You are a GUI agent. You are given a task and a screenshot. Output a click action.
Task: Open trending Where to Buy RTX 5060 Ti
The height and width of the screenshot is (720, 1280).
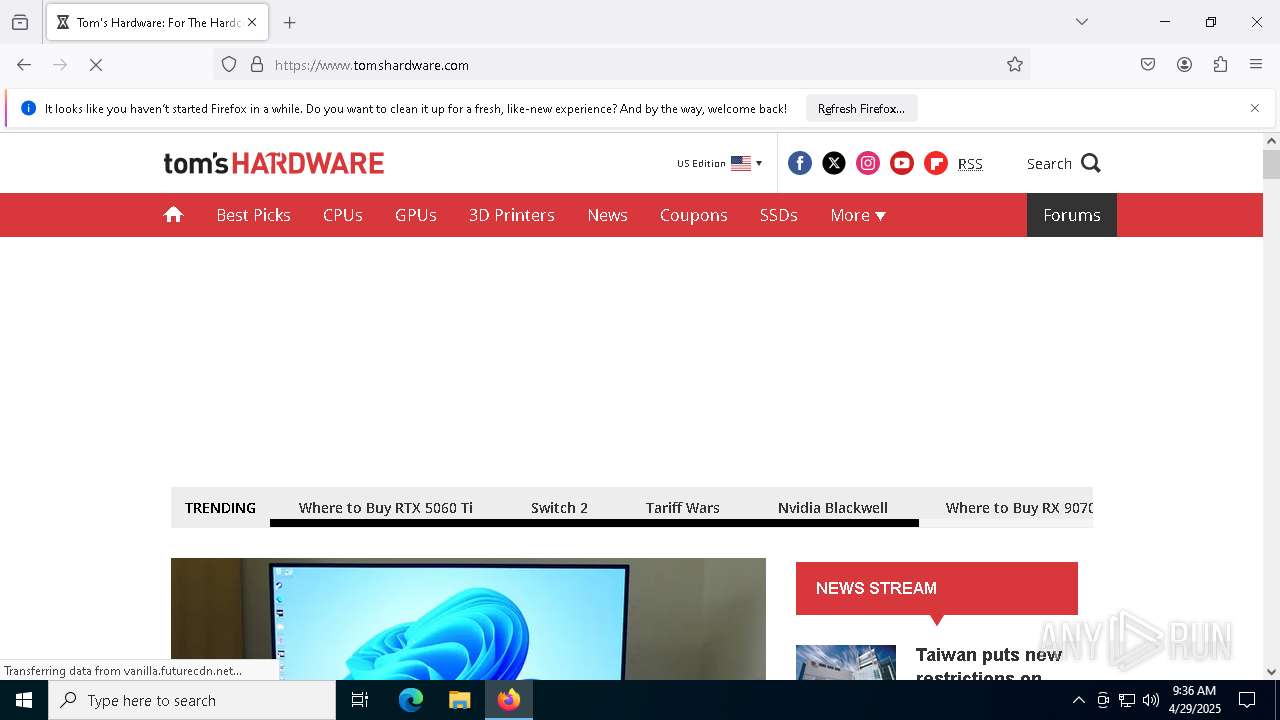[386, 508]
